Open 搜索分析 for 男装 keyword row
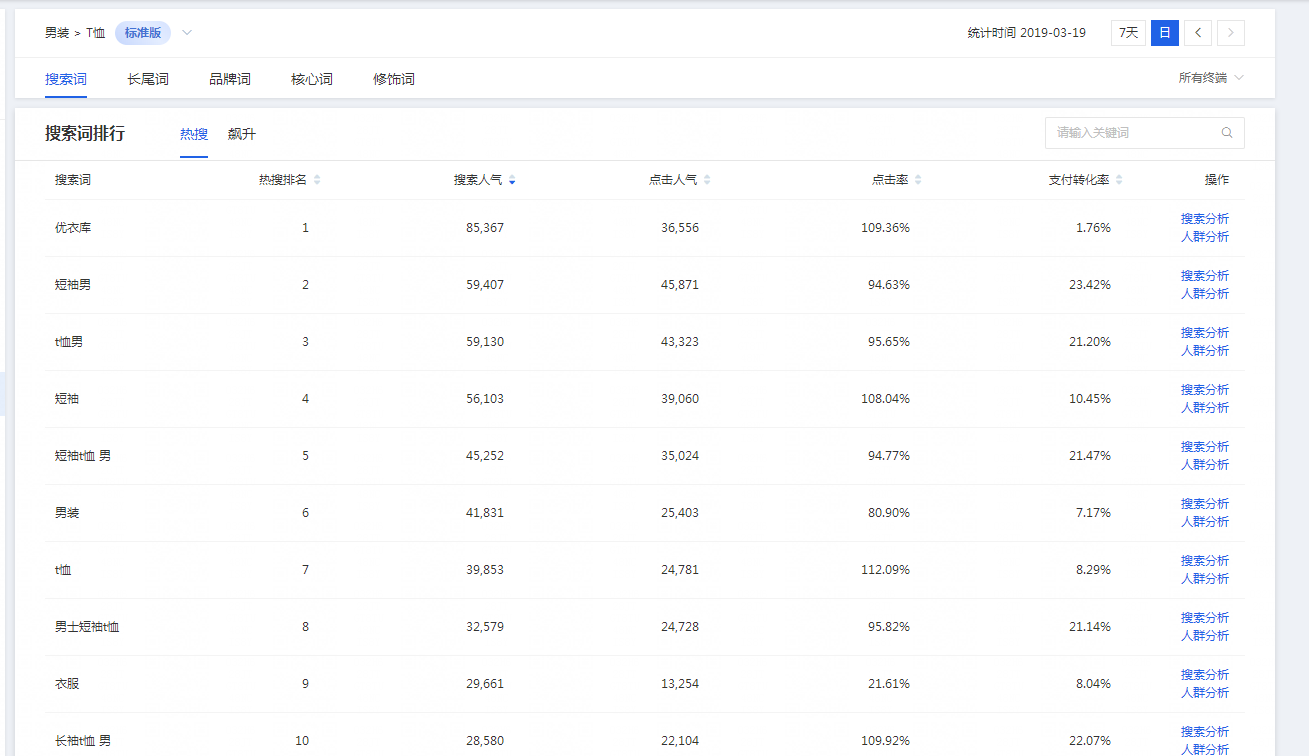 [x=1205, y=504]
